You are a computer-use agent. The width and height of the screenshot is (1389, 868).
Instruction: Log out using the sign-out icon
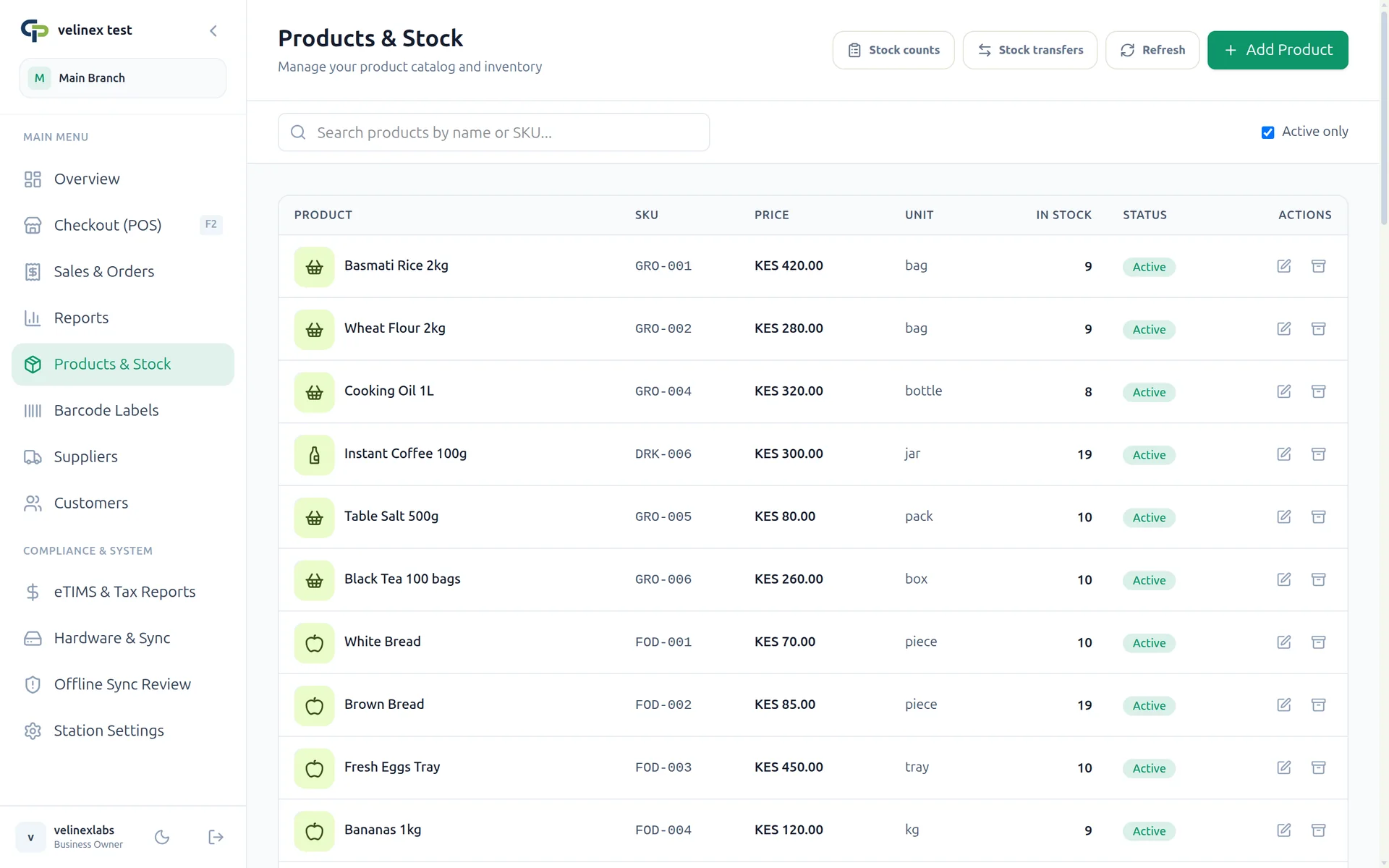216,837
